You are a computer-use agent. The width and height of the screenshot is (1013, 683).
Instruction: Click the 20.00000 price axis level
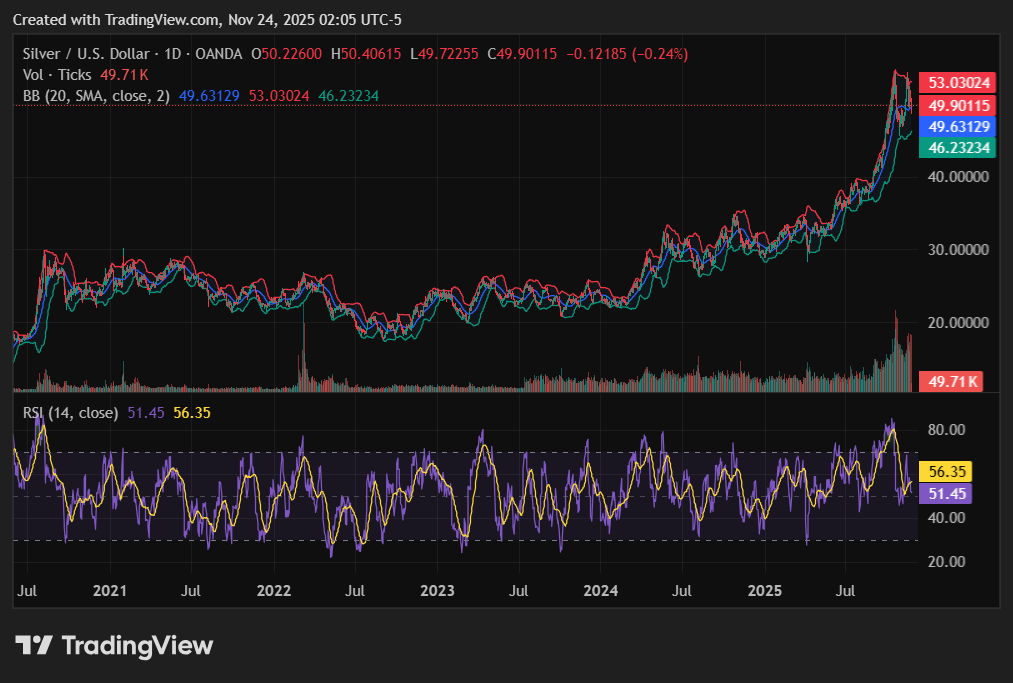tap(958, 323)
